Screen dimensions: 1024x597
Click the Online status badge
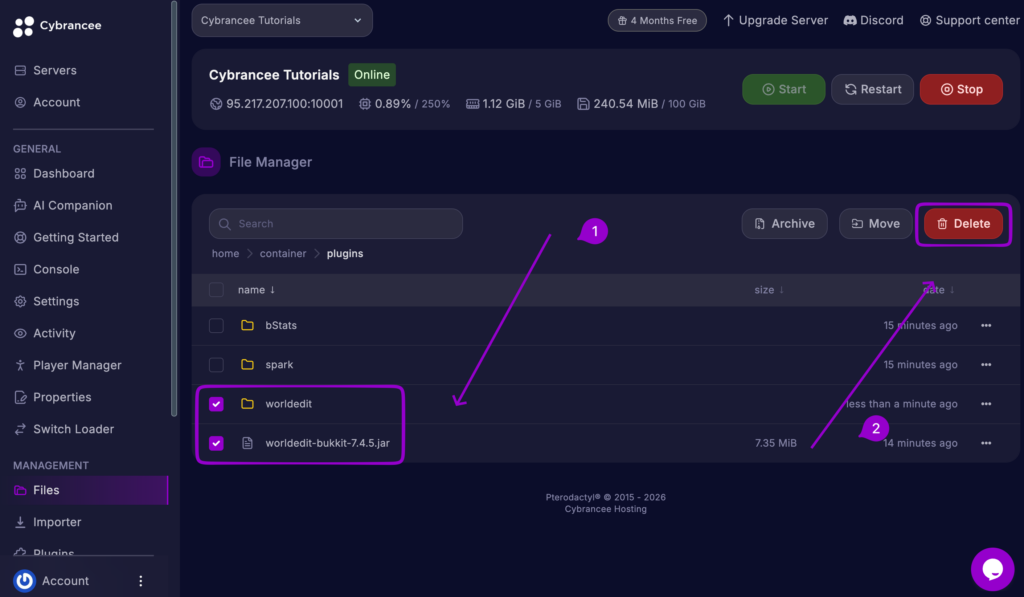[372, 74]
